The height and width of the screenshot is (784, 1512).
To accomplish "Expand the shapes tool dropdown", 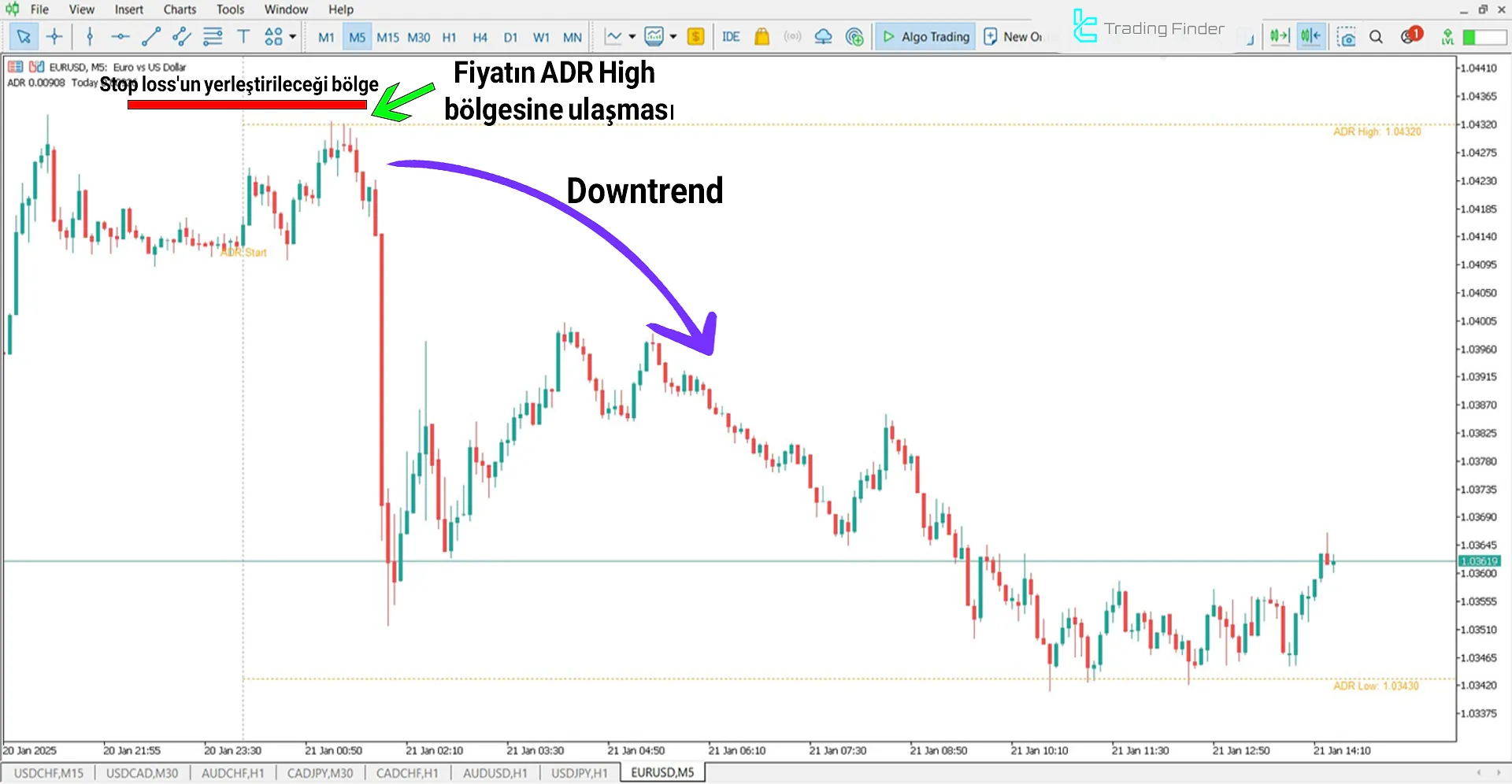I will (x=291, y=36).
